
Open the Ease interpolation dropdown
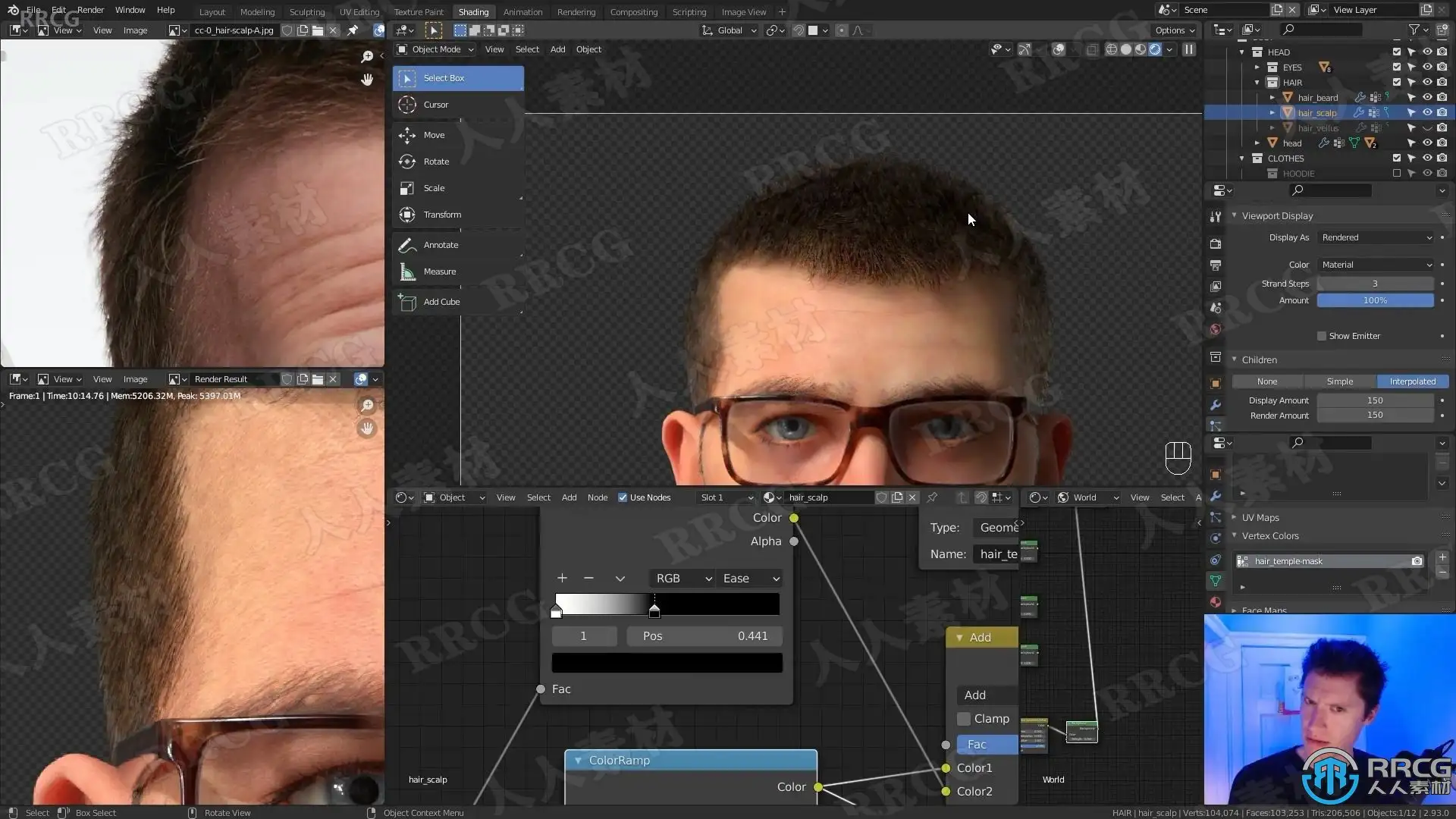(x=750, y=579)
